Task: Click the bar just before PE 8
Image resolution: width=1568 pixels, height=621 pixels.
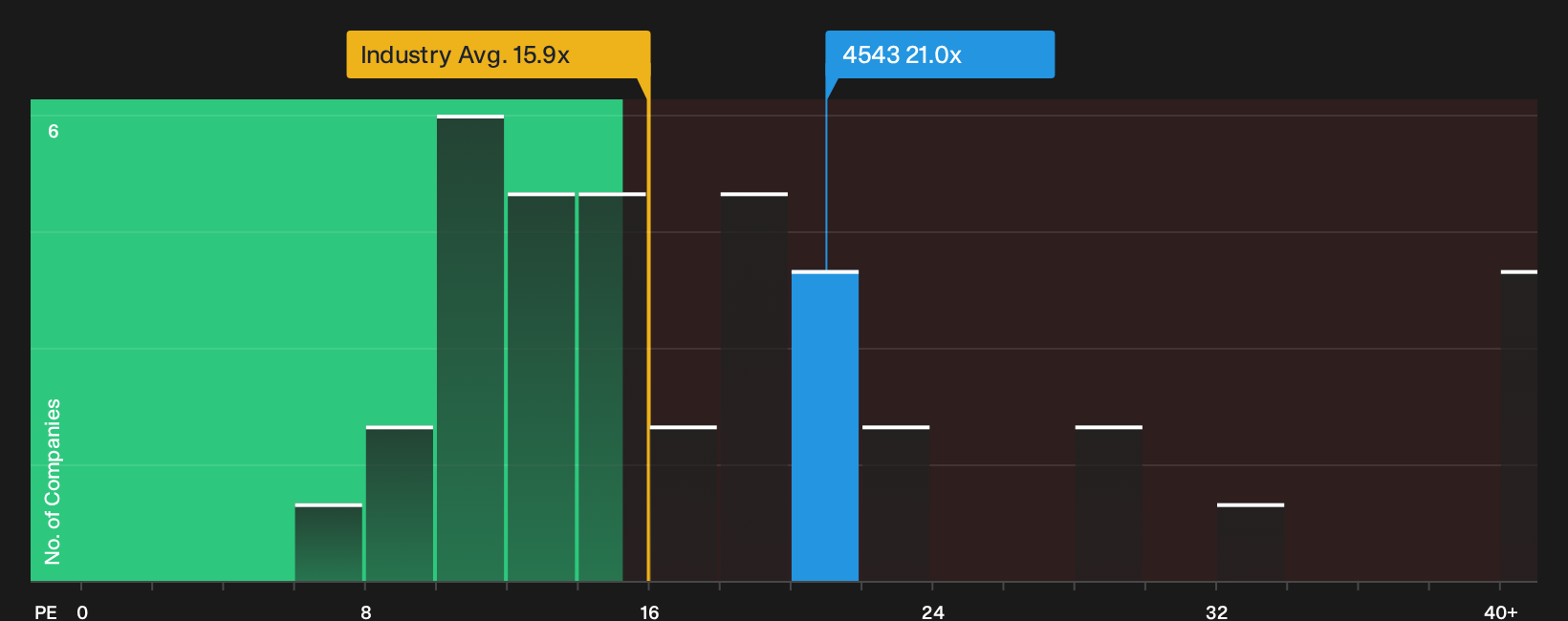Action: pos(329,543)
